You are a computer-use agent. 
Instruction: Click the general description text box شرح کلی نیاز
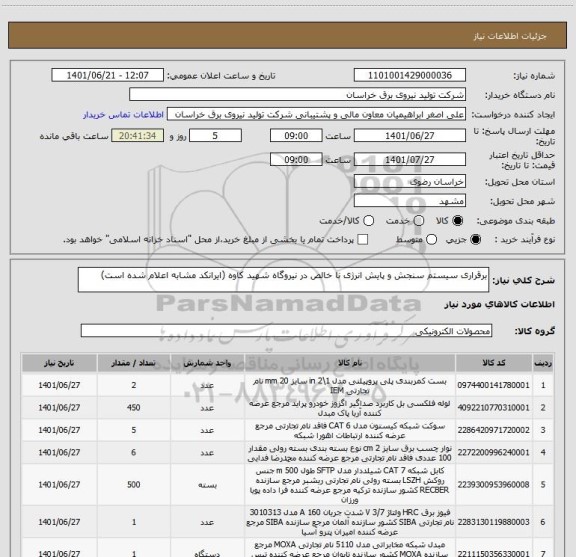(283, 280)
